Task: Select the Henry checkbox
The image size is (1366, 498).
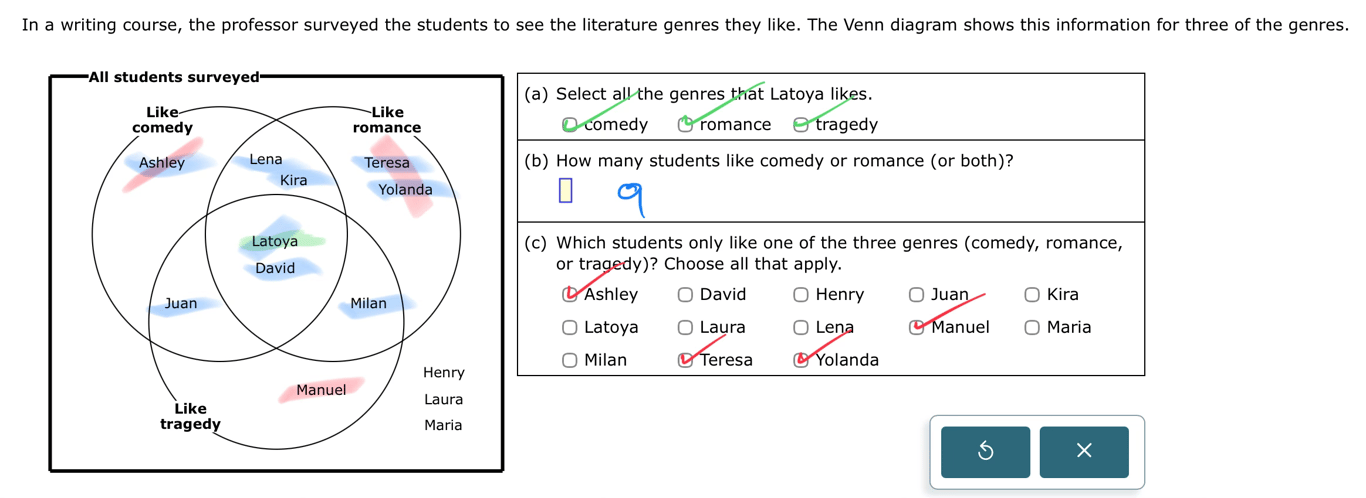Action: (x=801, y=295)
